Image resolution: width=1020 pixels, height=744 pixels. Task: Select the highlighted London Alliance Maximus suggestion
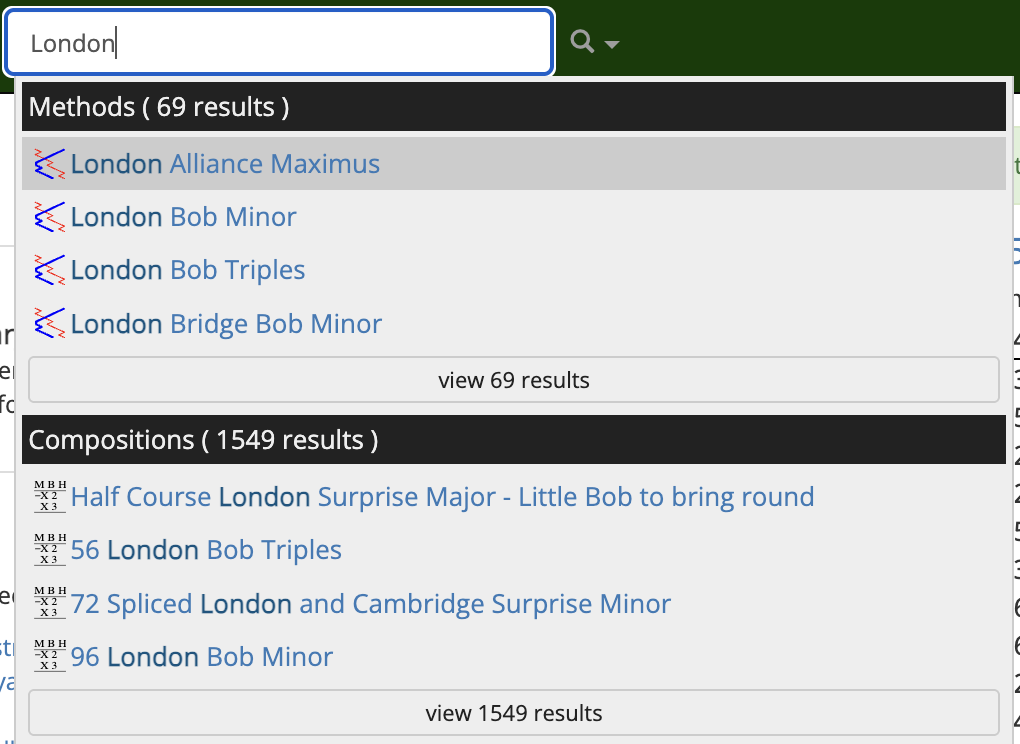point(225,163)
